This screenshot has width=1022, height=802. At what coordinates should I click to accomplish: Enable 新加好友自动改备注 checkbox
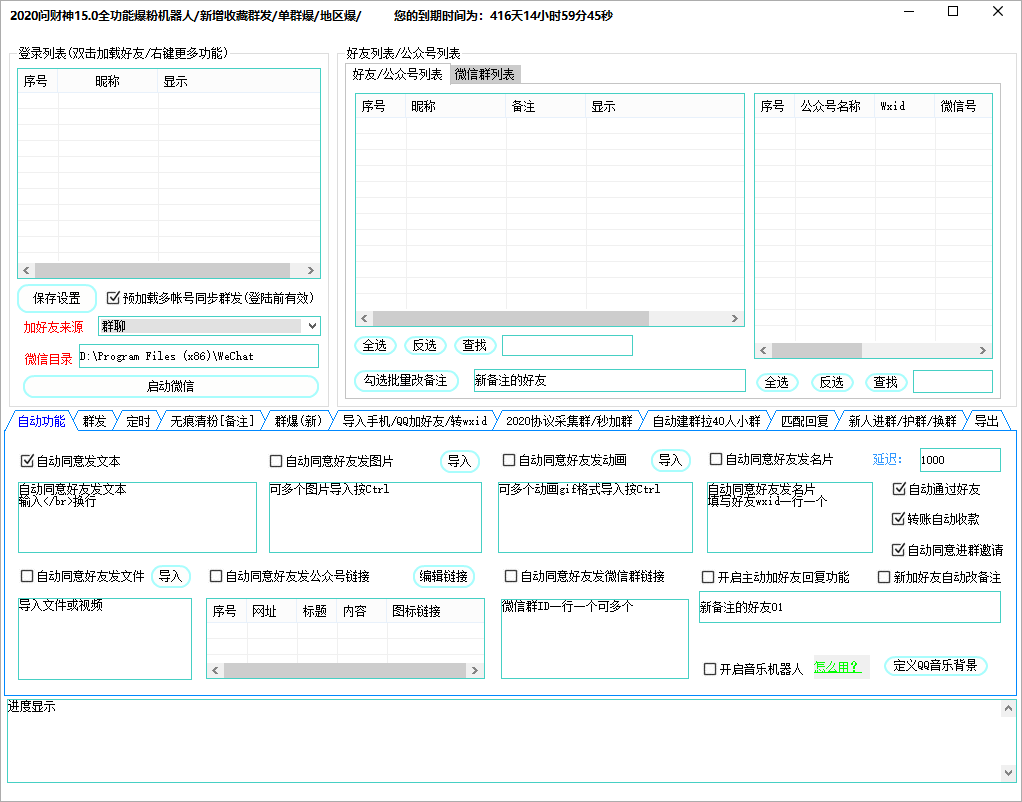(x=884, y=577)
